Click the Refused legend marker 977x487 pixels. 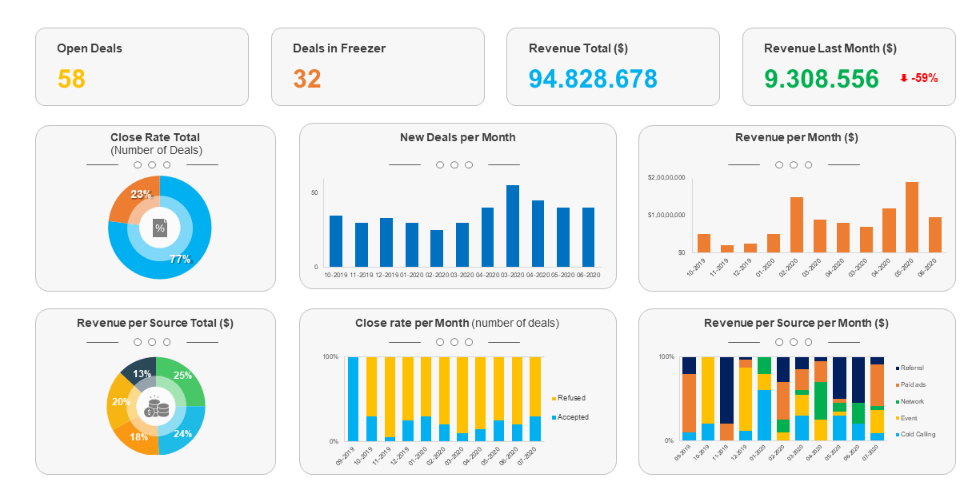pyautogui.click(x=553, y=398)
